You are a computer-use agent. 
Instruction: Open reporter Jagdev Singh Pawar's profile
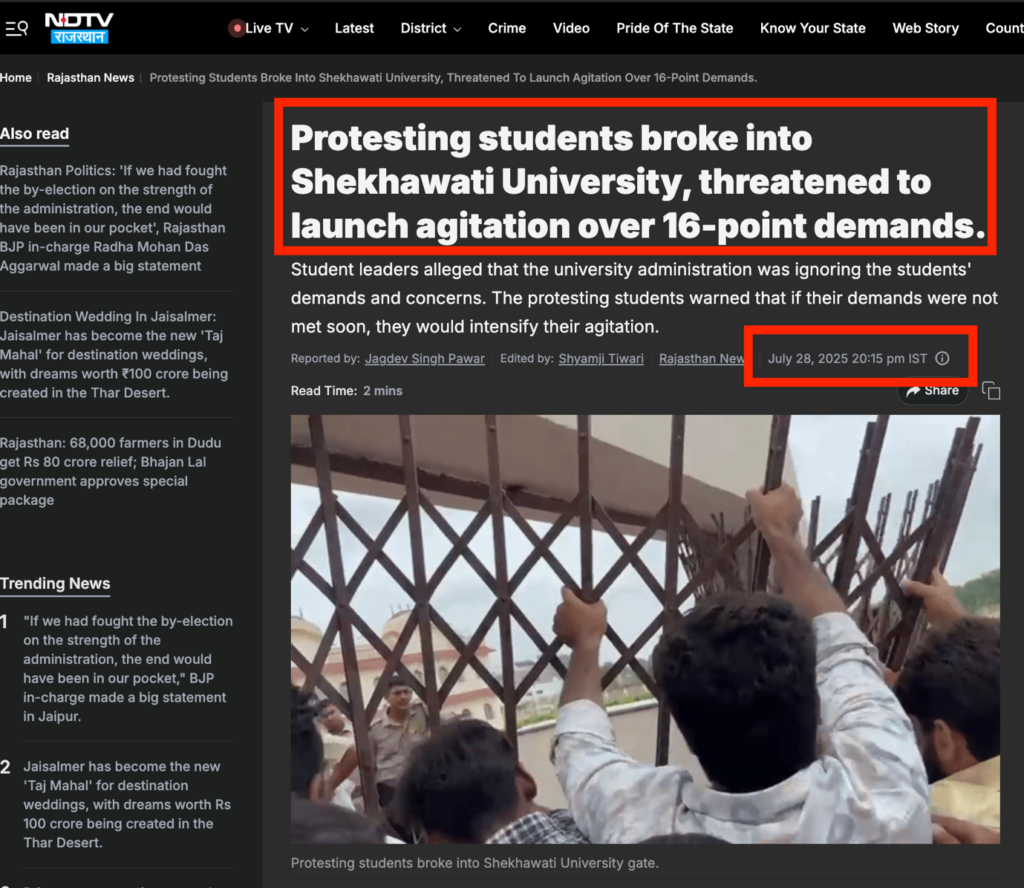(x=424, y=358)
